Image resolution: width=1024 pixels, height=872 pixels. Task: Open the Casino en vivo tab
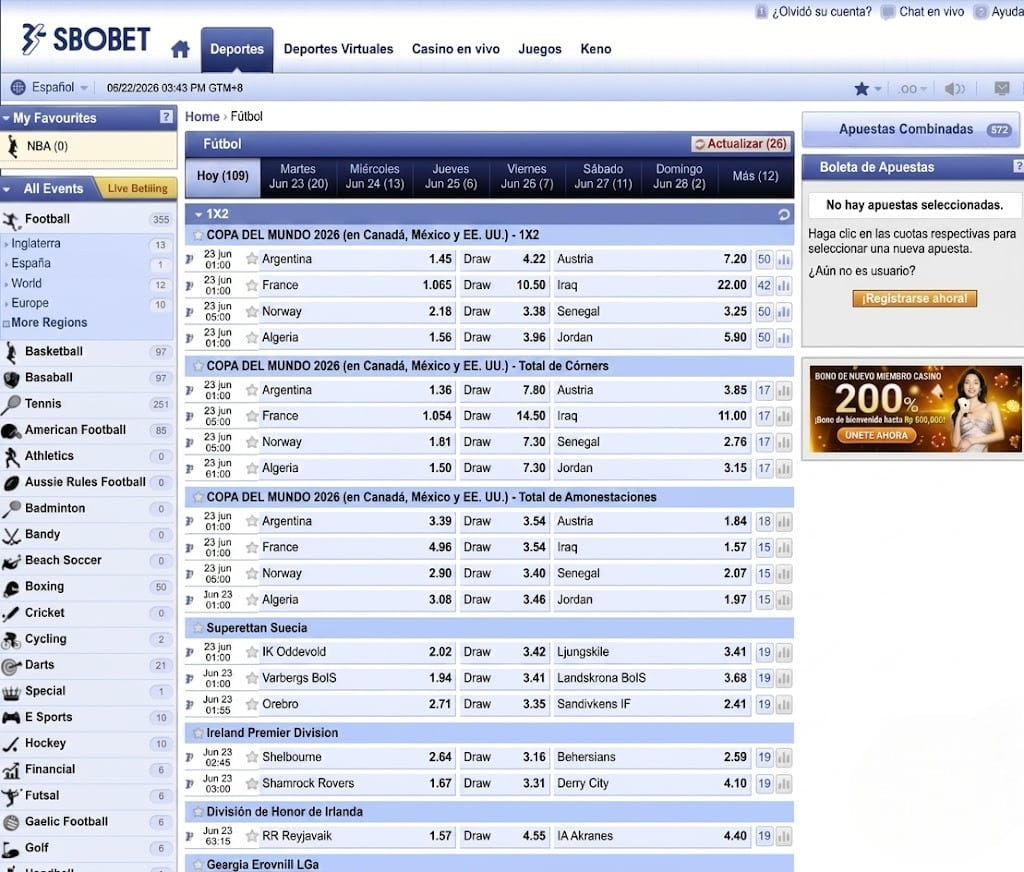coord(455,49)
